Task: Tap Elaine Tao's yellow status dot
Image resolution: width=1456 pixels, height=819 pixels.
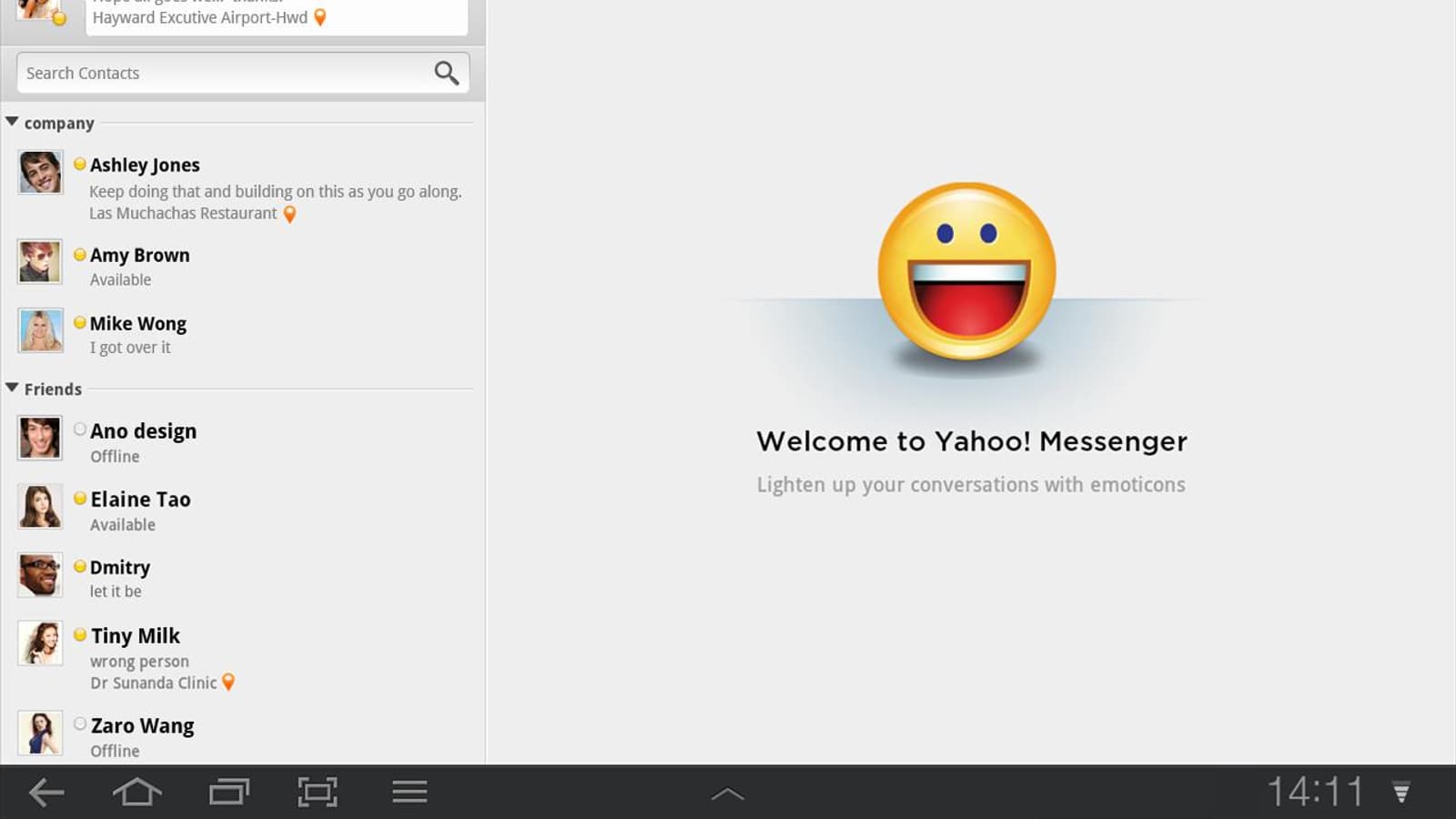Action: [80, 498]
